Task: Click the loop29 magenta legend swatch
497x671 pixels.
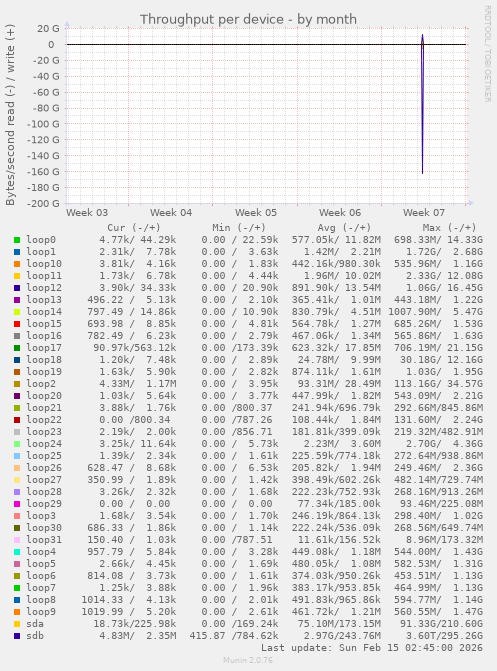Action: pos(17,504)
